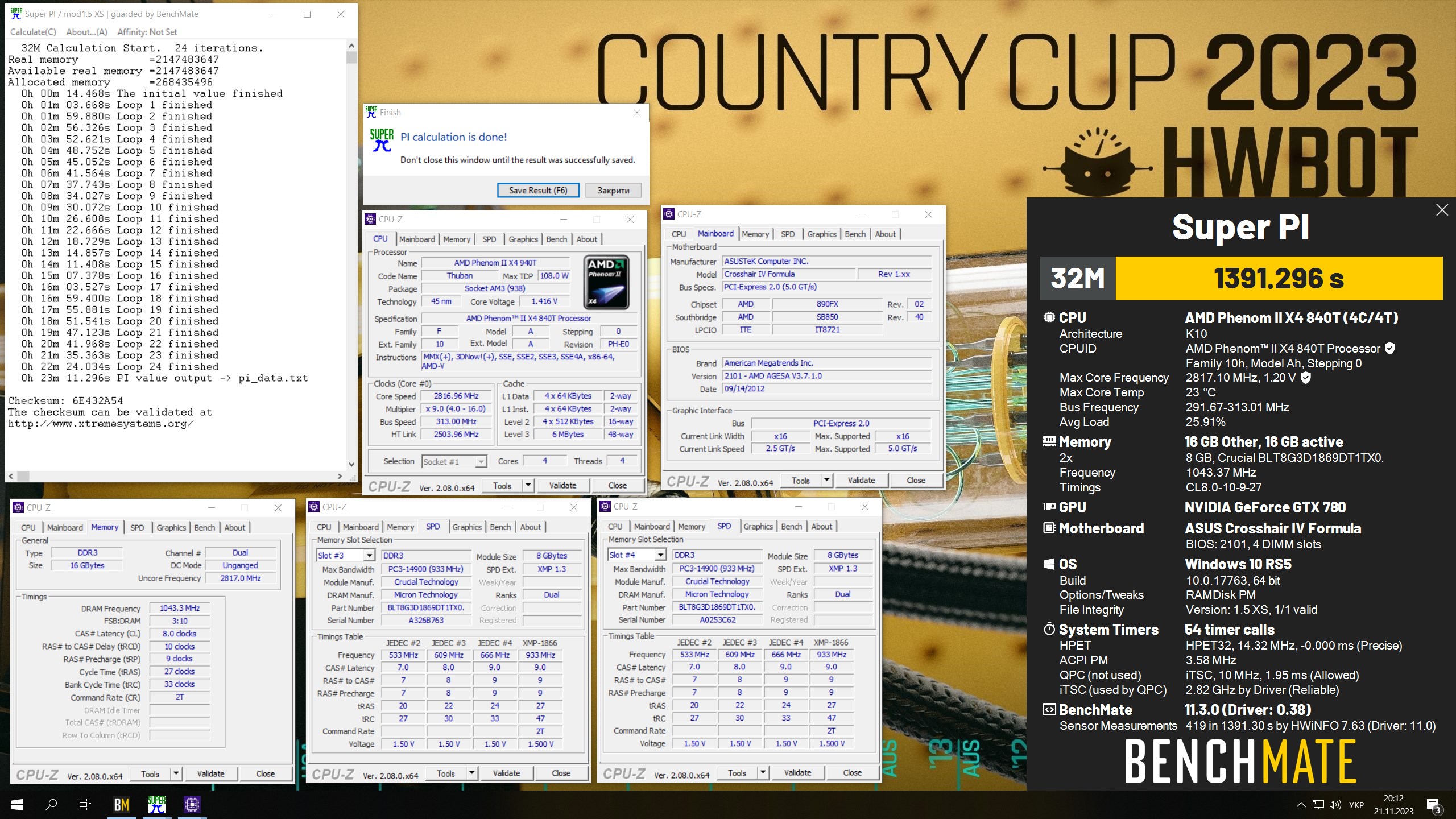This screenshot has width=1456, height=819.
Task: Click the DRAM Frequency value 1043.3 MHz
Action: tap(180, 608)
